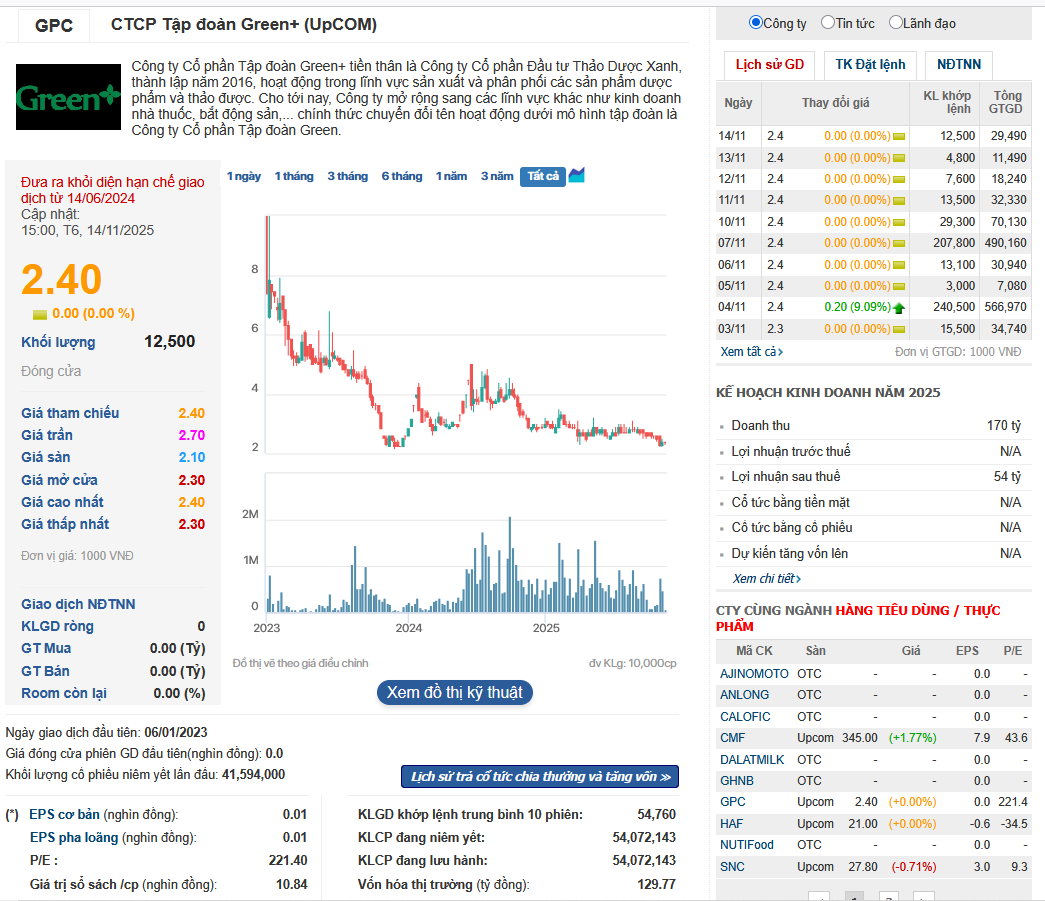1045x901 pixels.
Task: Open GHNB company link
Action: (736, 780)
